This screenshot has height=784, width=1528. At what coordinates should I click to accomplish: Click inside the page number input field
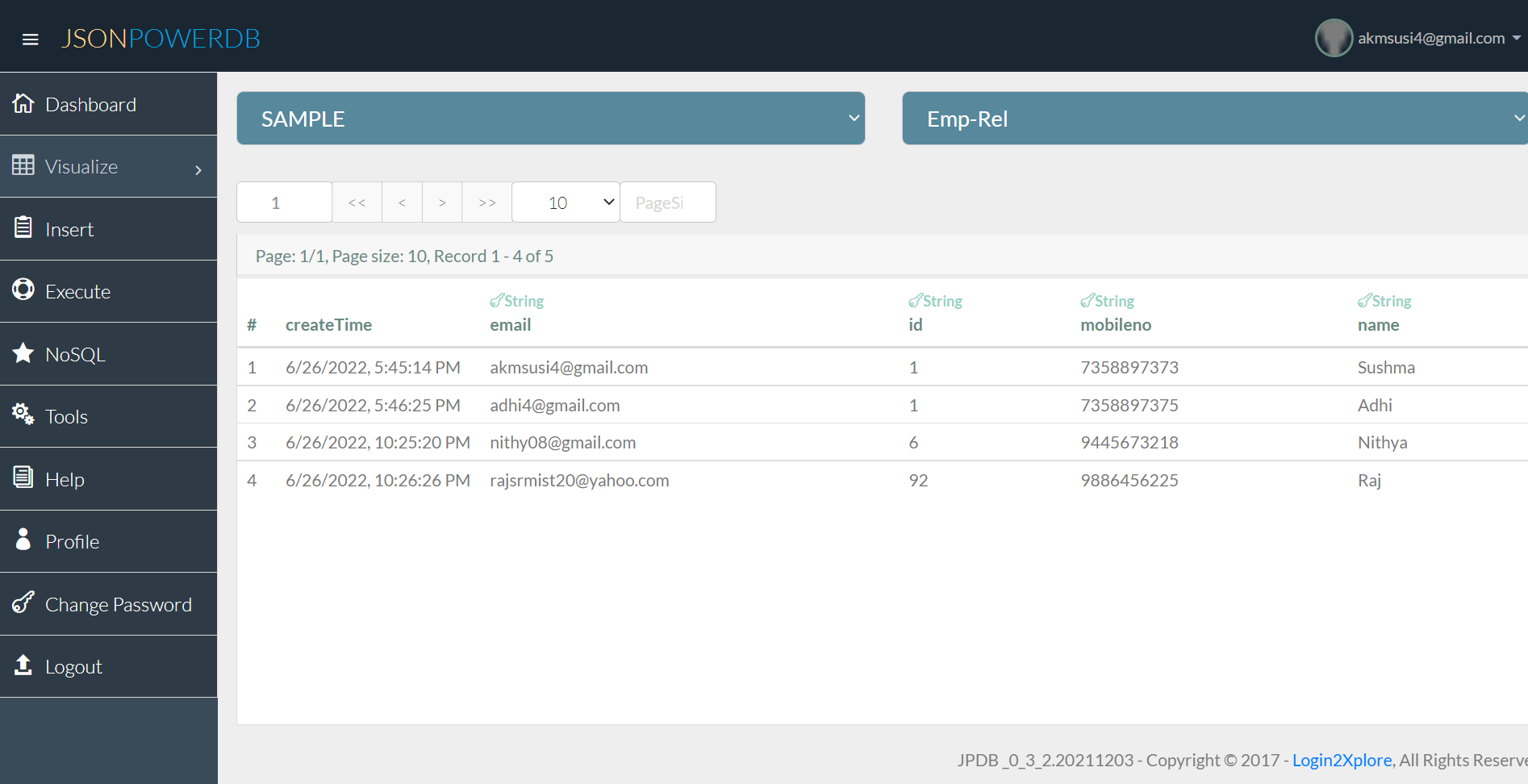(284, 202)
